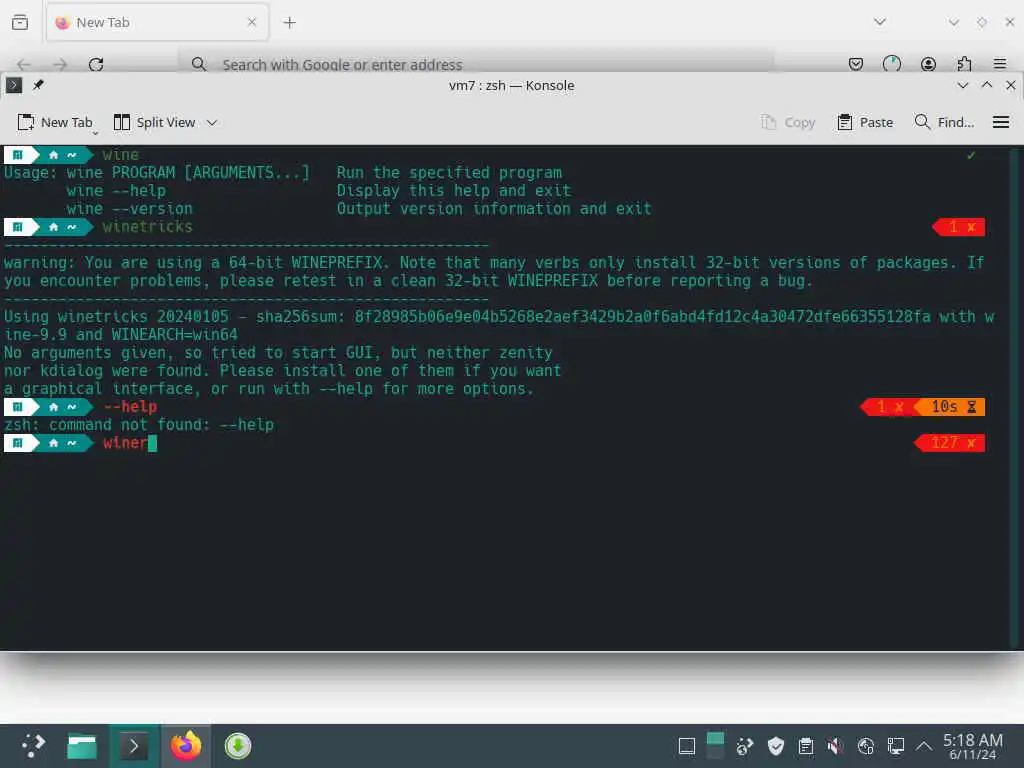This screenshot has height=768, width=1024.
Task: Click the red 127 error status badge
Action: click(950, 443)
